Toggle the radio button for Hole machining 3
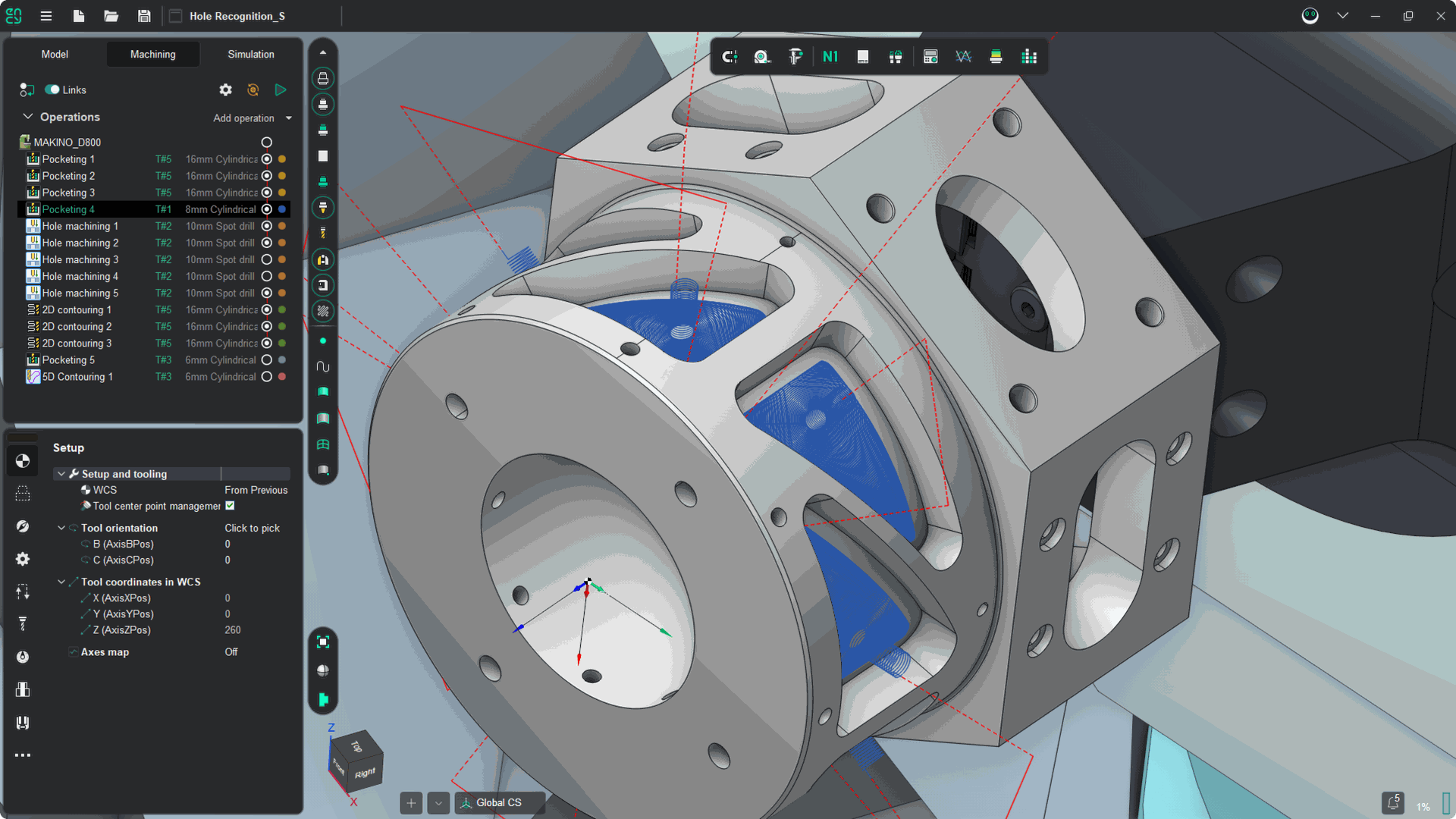Viewport: 1456px width, 819px height. pyautogui.click(x=267, y=259)
